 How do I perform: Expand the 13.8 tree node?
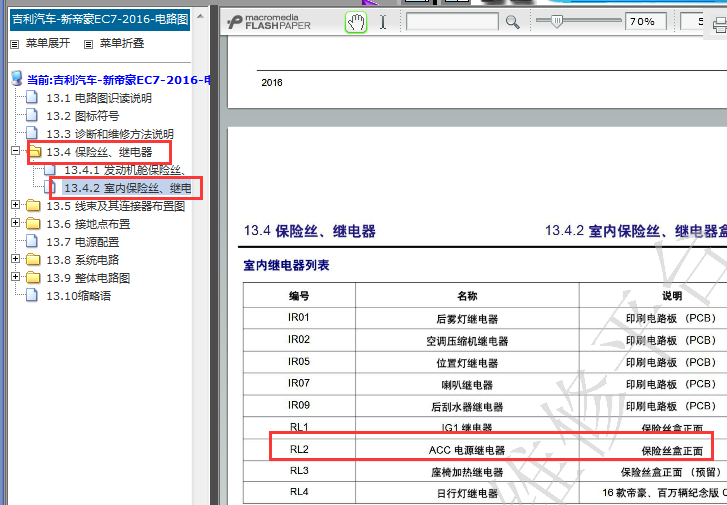click(x=15, y=258)
